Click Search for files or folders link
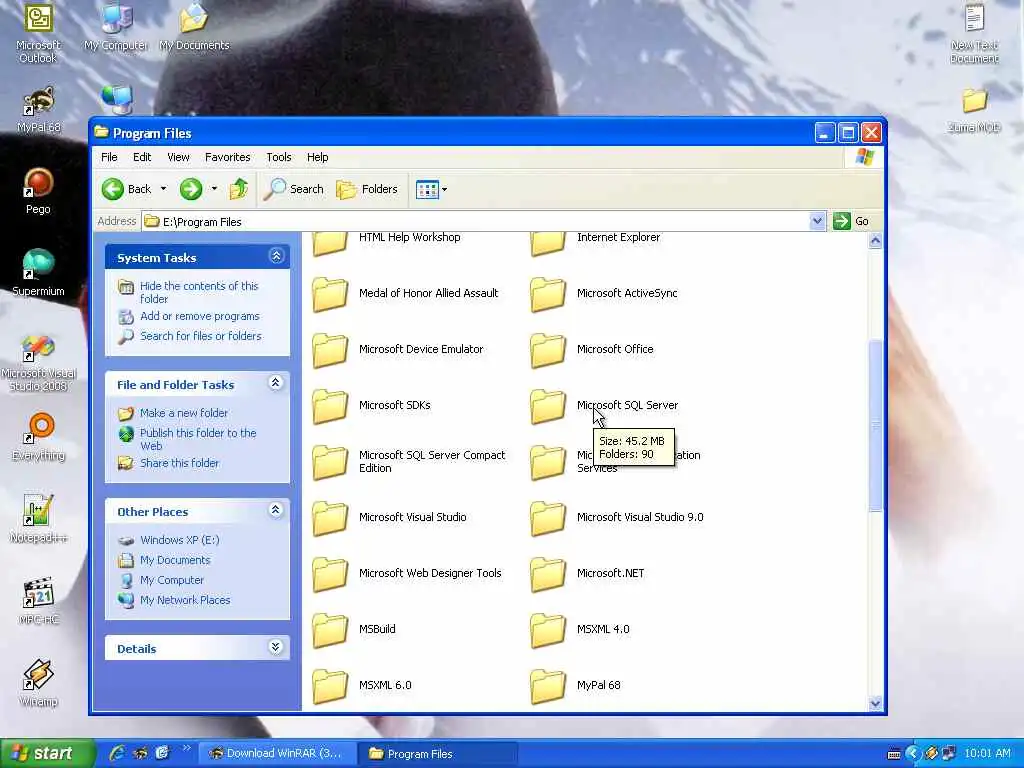 pos(200,336)
